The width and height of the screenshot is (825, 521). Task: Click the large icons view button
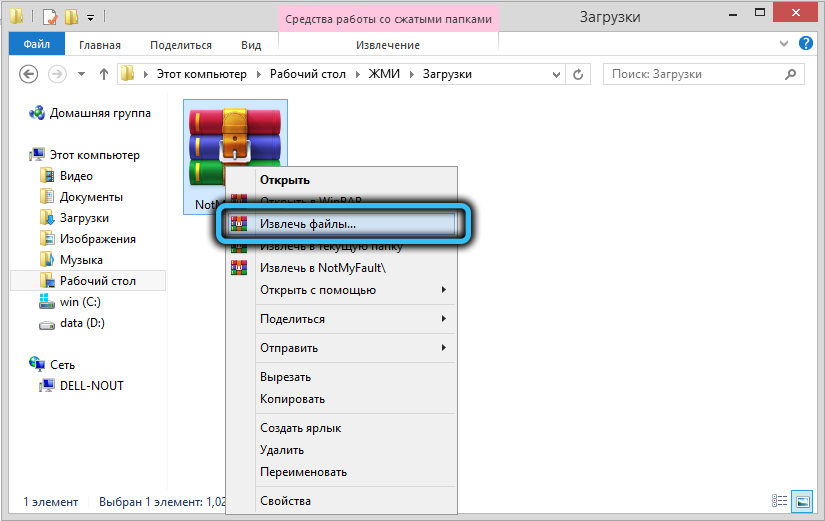(803, 500)
